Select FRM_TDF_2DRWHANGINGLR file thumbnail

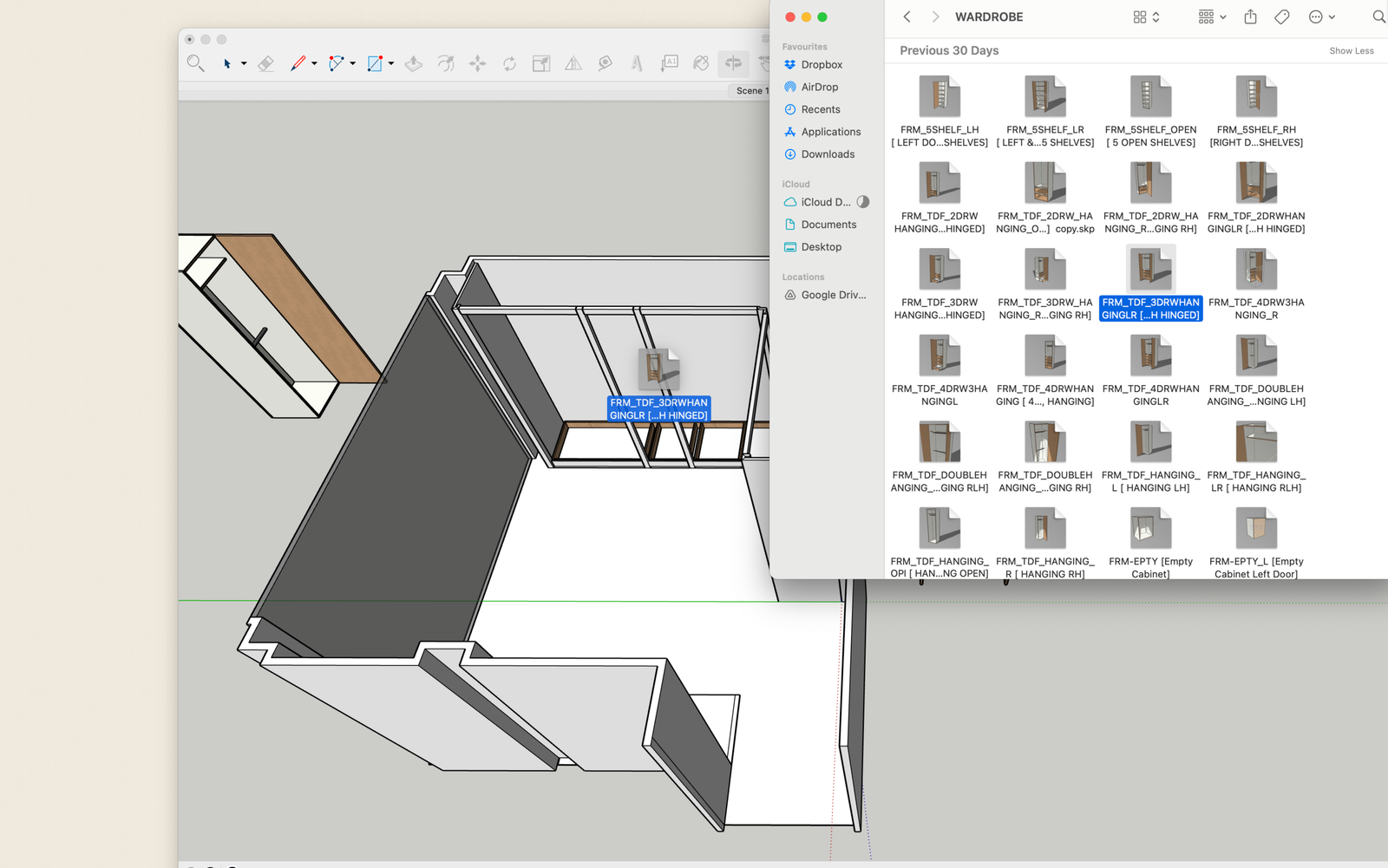click(x=1256, y=182)
